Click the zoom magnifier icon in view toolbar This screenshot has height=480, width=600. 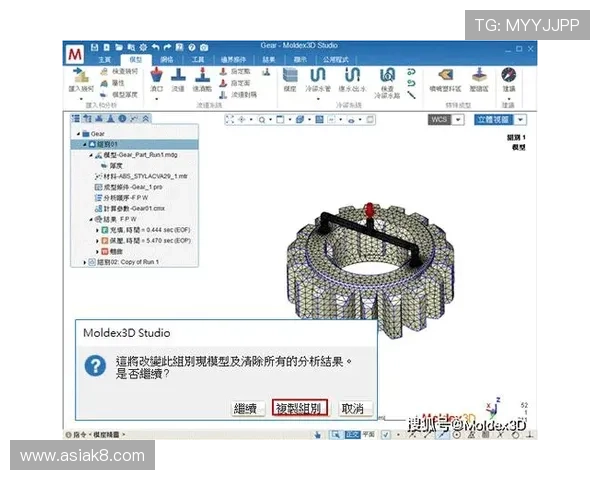point(262,120)
